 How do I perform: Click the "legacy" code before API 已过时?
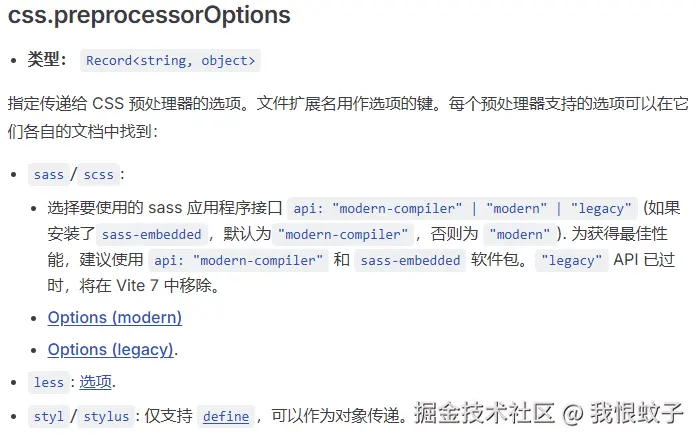[572, 260]
